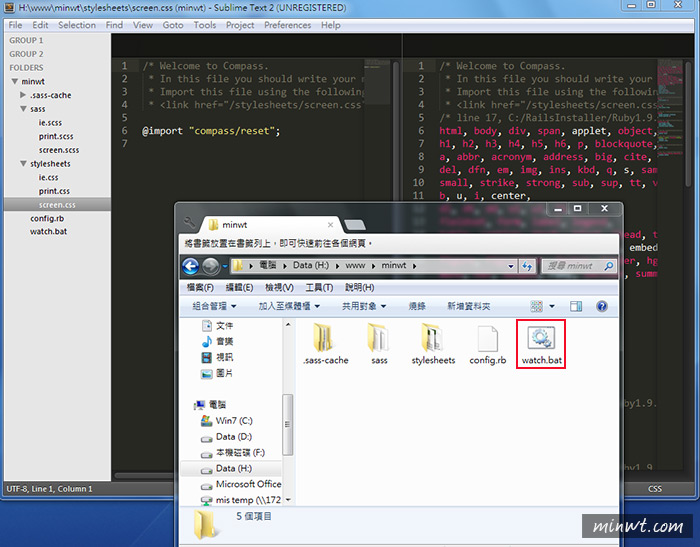Open the Project menu
This screenshot has width=700, height=547.
tap(240, 25)
